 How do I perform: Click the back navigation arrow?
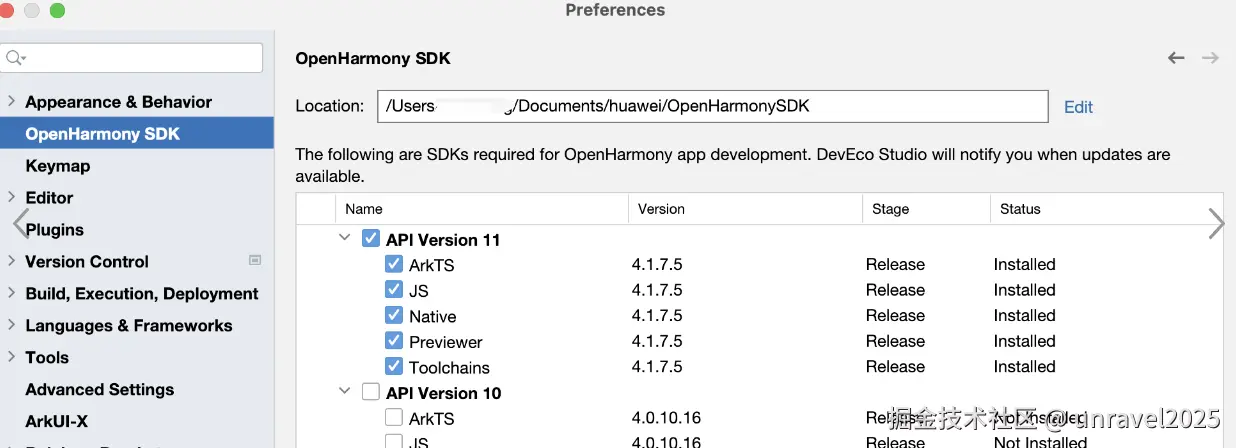(x=1176, y=58)
